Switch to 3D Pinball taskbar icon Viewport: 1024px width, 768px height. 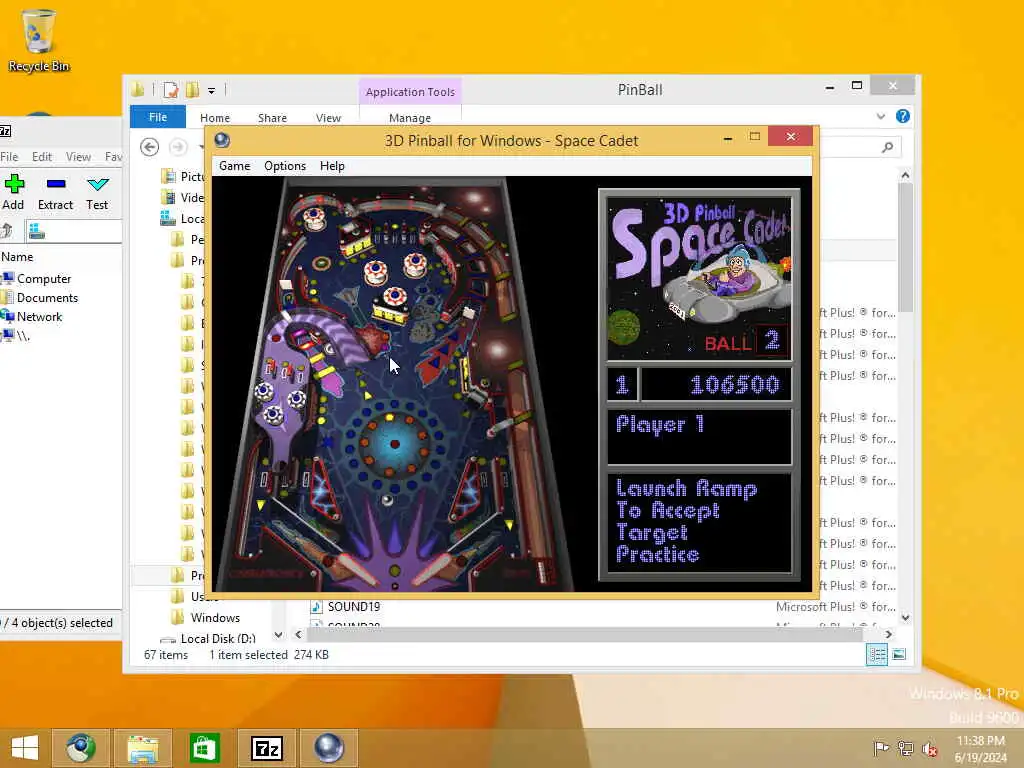pos(328,748)
